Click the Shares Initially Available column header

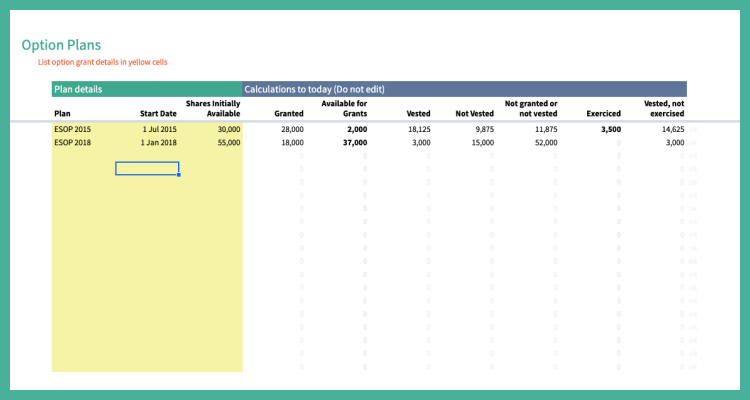[213, 109]
